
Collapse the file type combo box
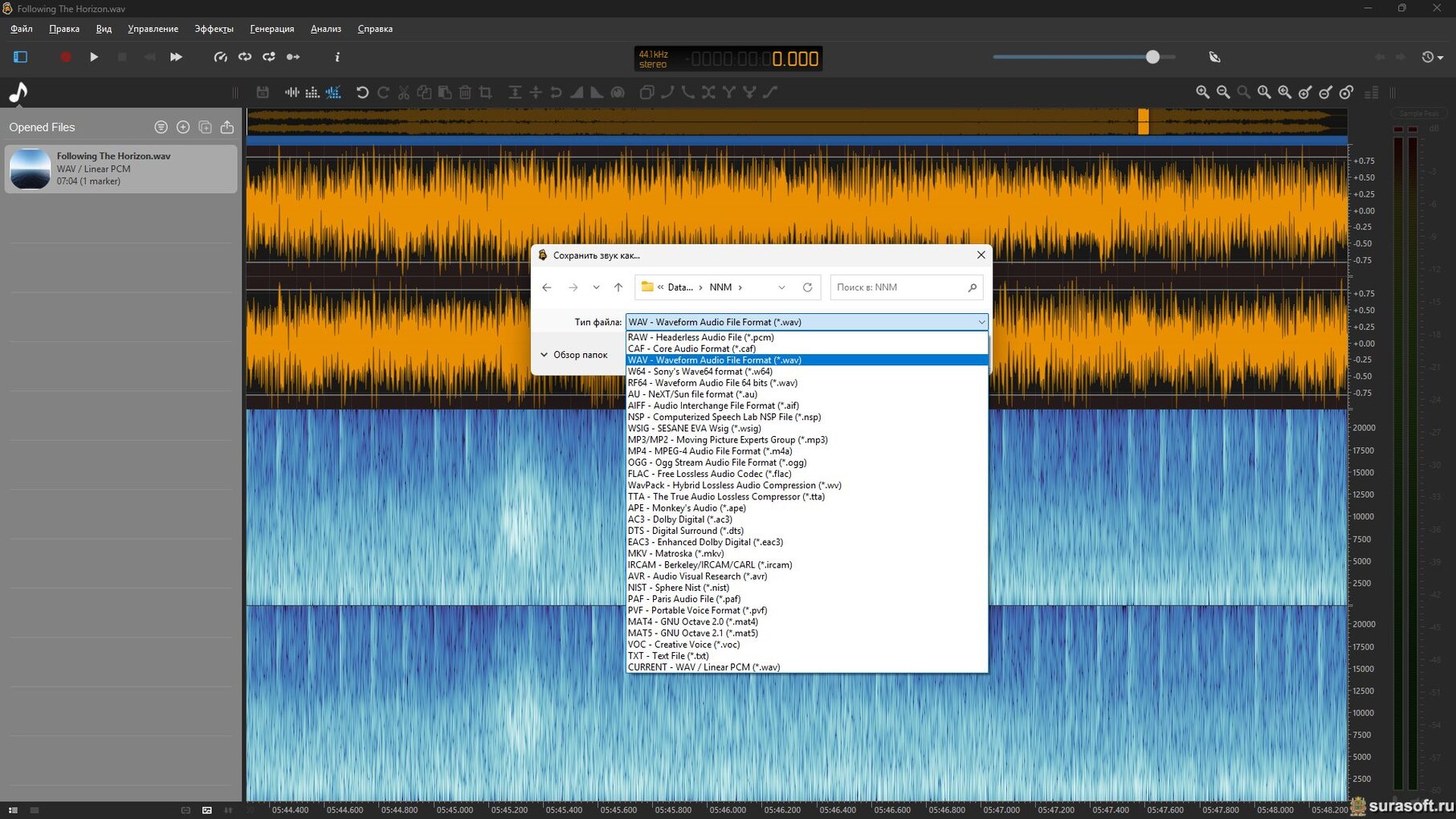coord(981,322)
